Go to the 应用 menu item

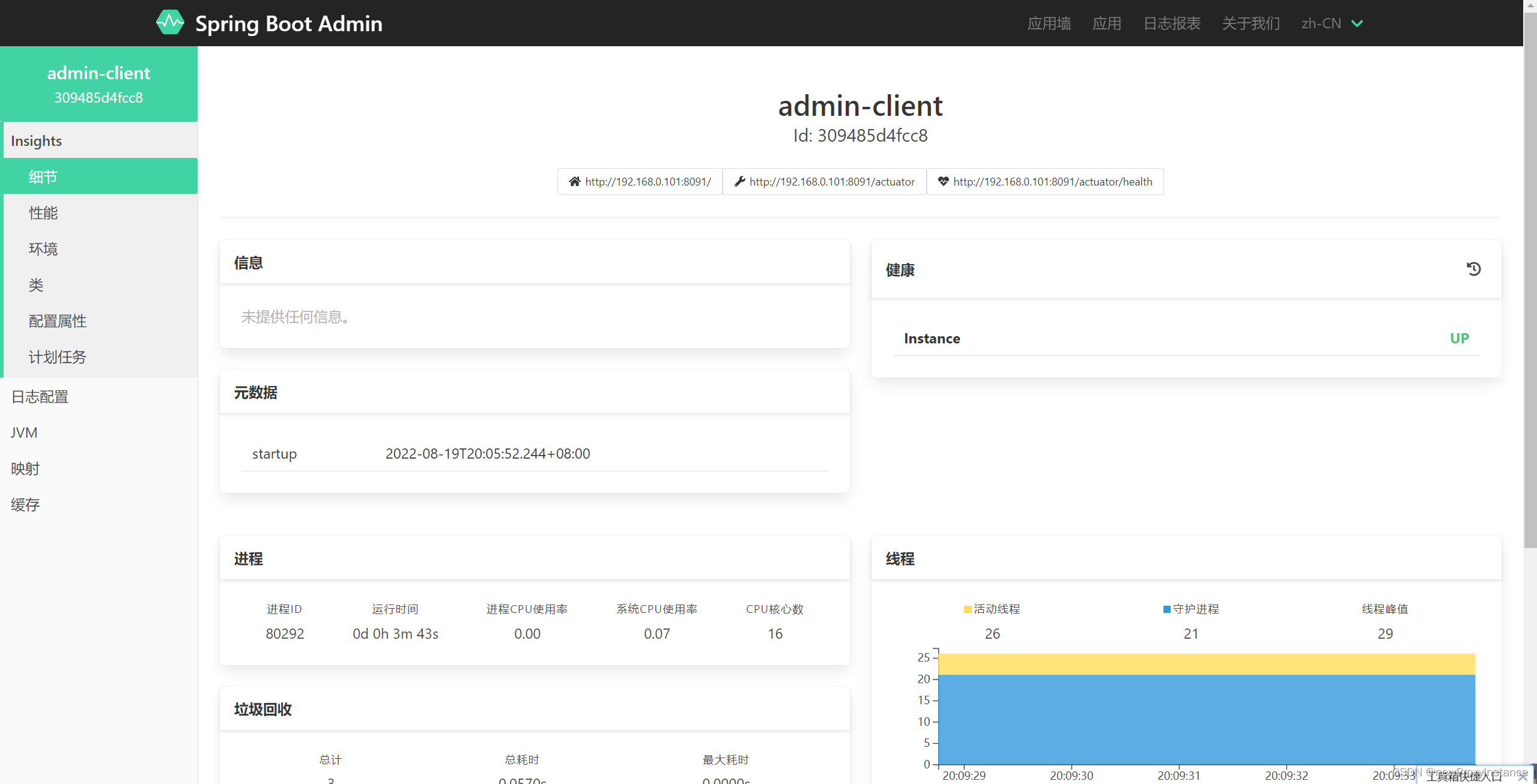coord(1106,23)
